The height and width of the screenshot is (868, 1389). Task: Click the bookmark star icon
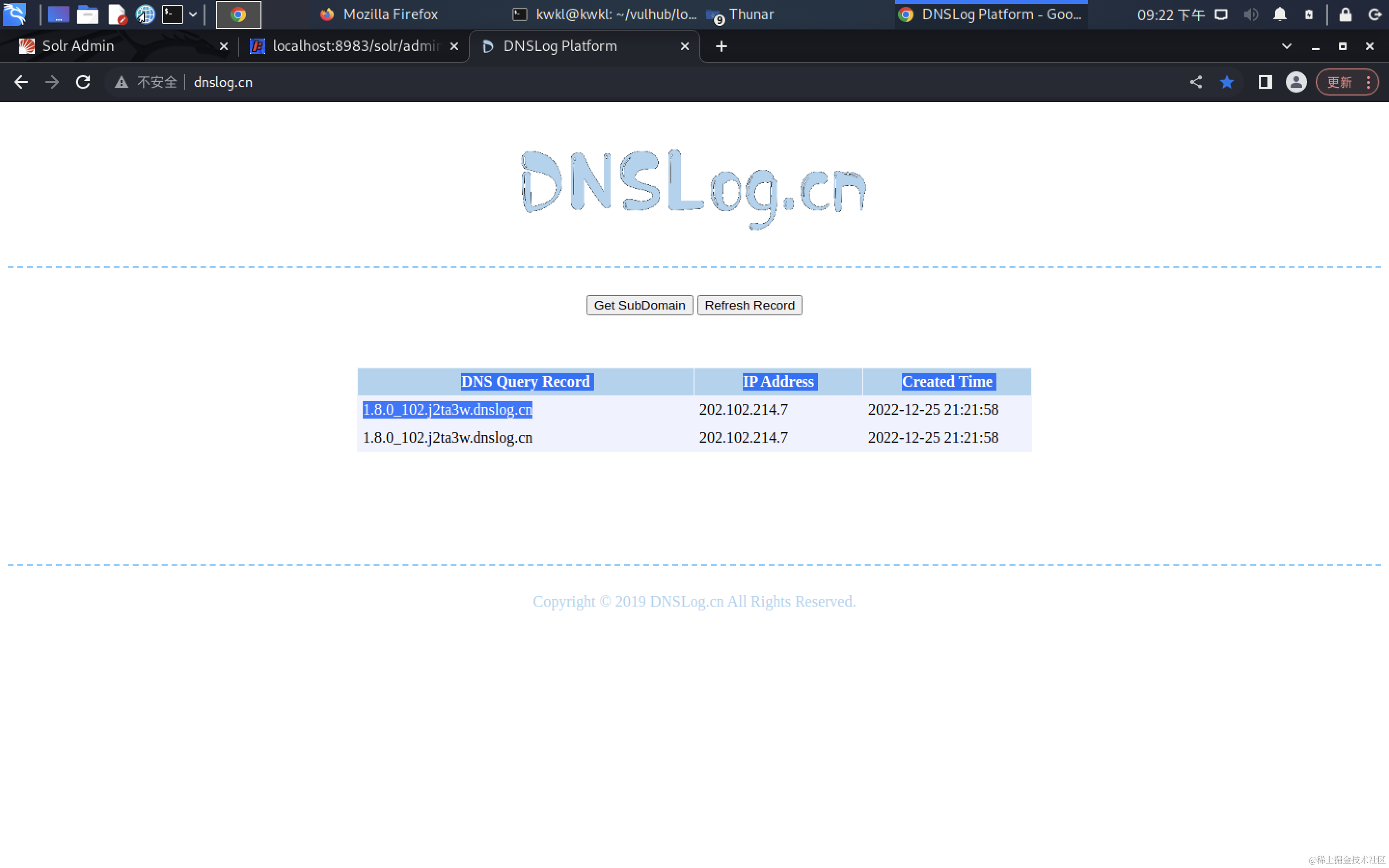pyautogui.click(x=1226, y=82)
